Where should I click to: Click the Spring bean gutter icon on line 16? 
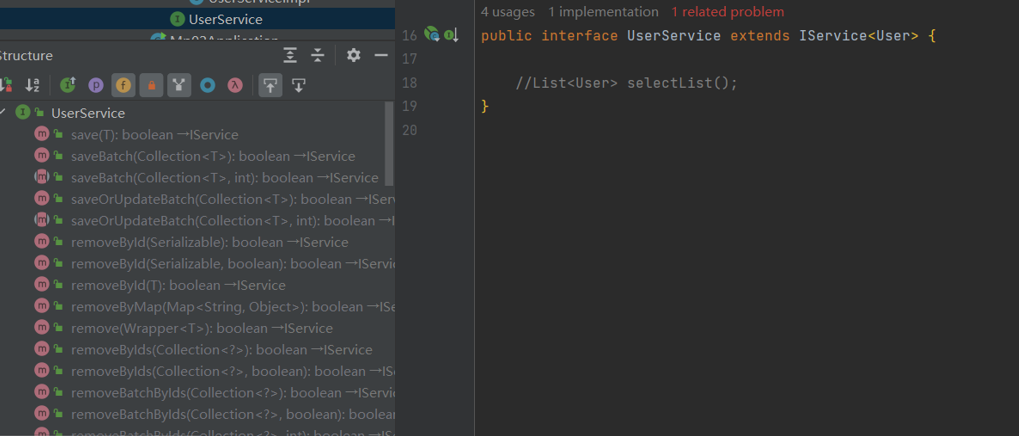click(432, 34)
